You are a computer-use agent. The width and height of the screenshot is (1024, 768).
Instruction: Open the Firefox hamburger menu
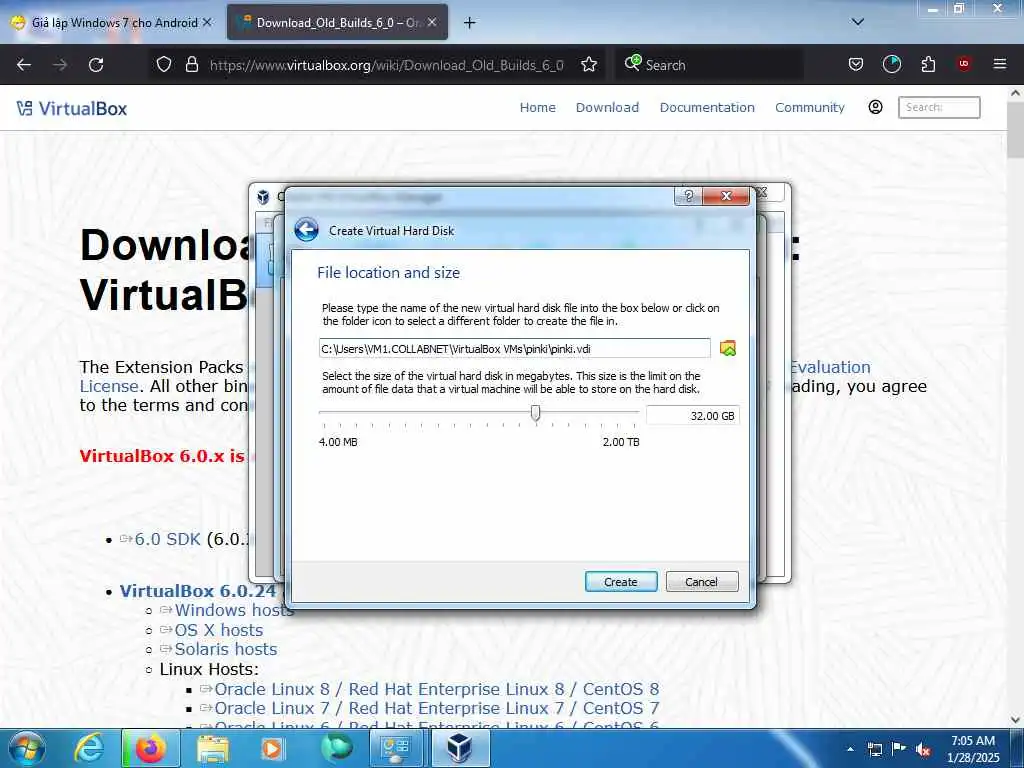click(x=999, y=65)
